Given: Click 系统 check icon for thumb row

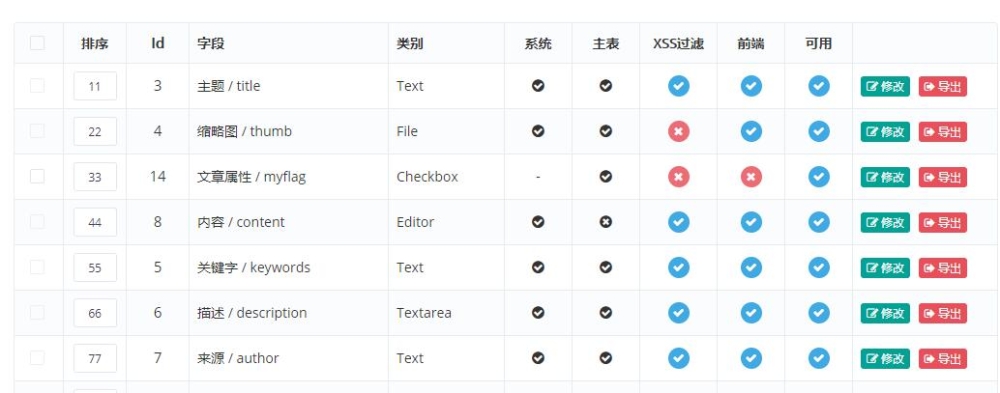Looking at the screenshot, I should [x=538, y=131].
